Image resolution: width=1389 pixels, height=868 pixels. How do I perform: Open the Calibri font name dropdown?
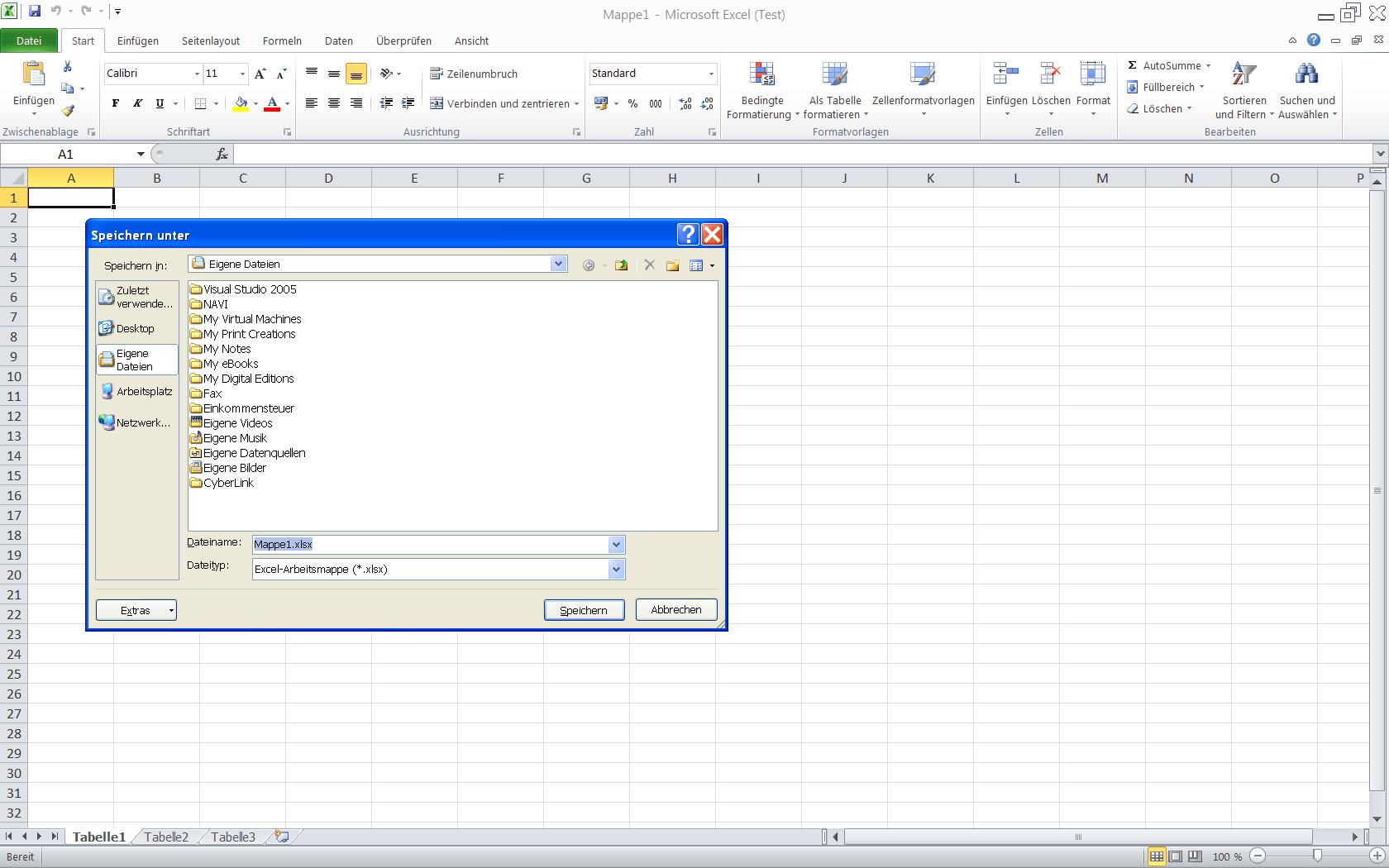click(x=197, y=74)
